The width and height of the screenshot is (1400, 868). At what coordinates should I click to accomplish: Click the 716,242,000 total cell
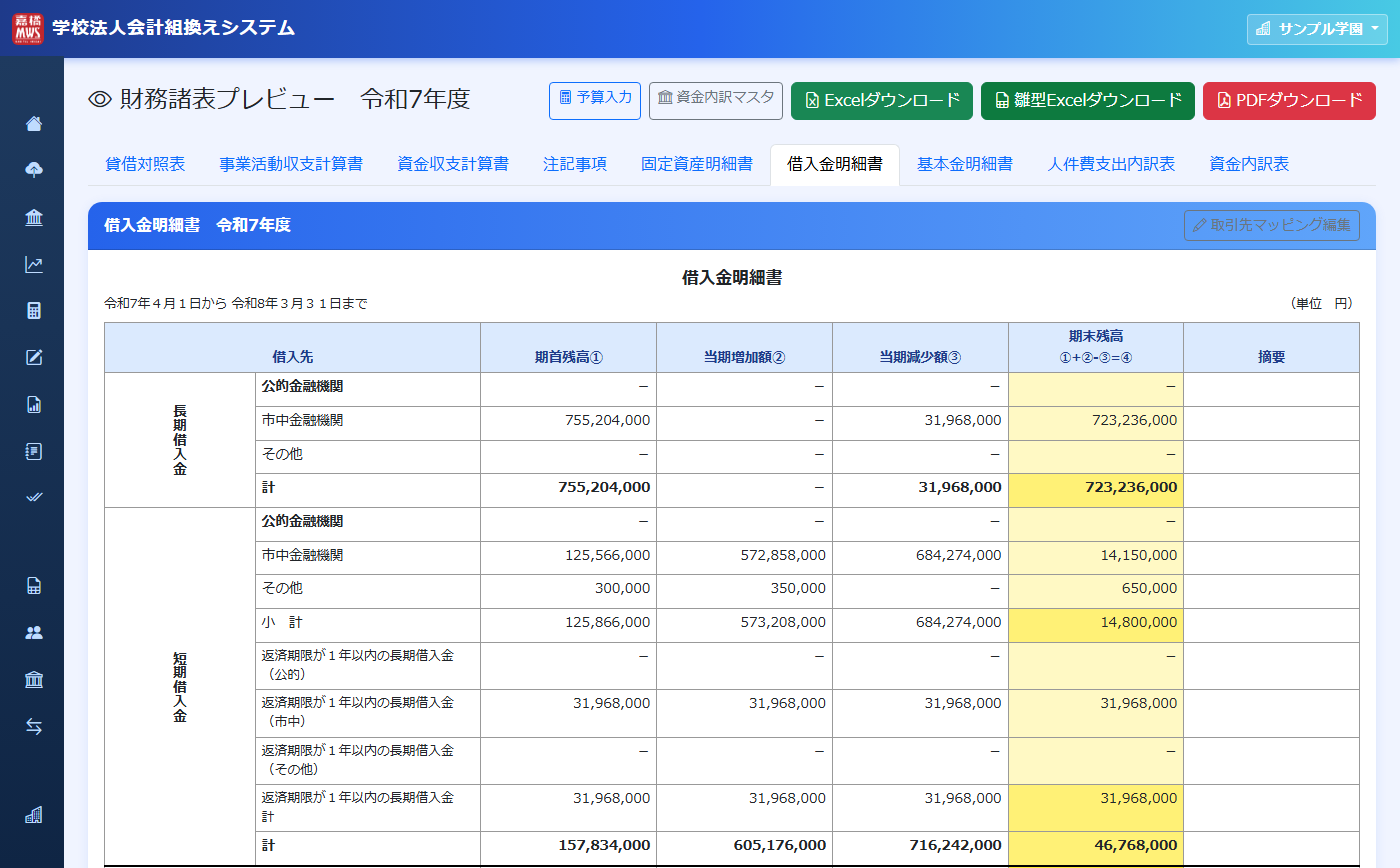(921, 848)
